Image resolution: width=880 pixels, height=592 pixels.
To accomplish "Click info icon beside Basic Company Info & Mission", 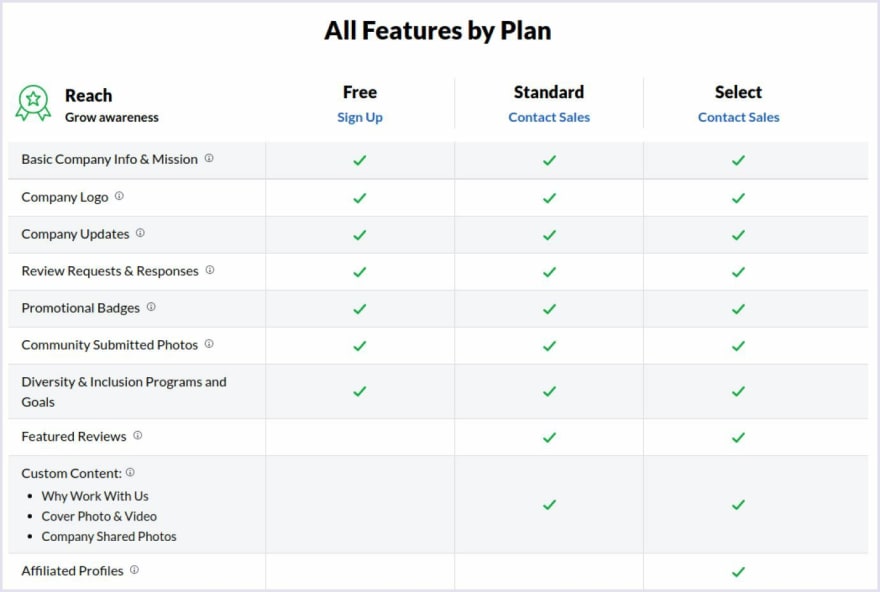I will pos(209,158).
